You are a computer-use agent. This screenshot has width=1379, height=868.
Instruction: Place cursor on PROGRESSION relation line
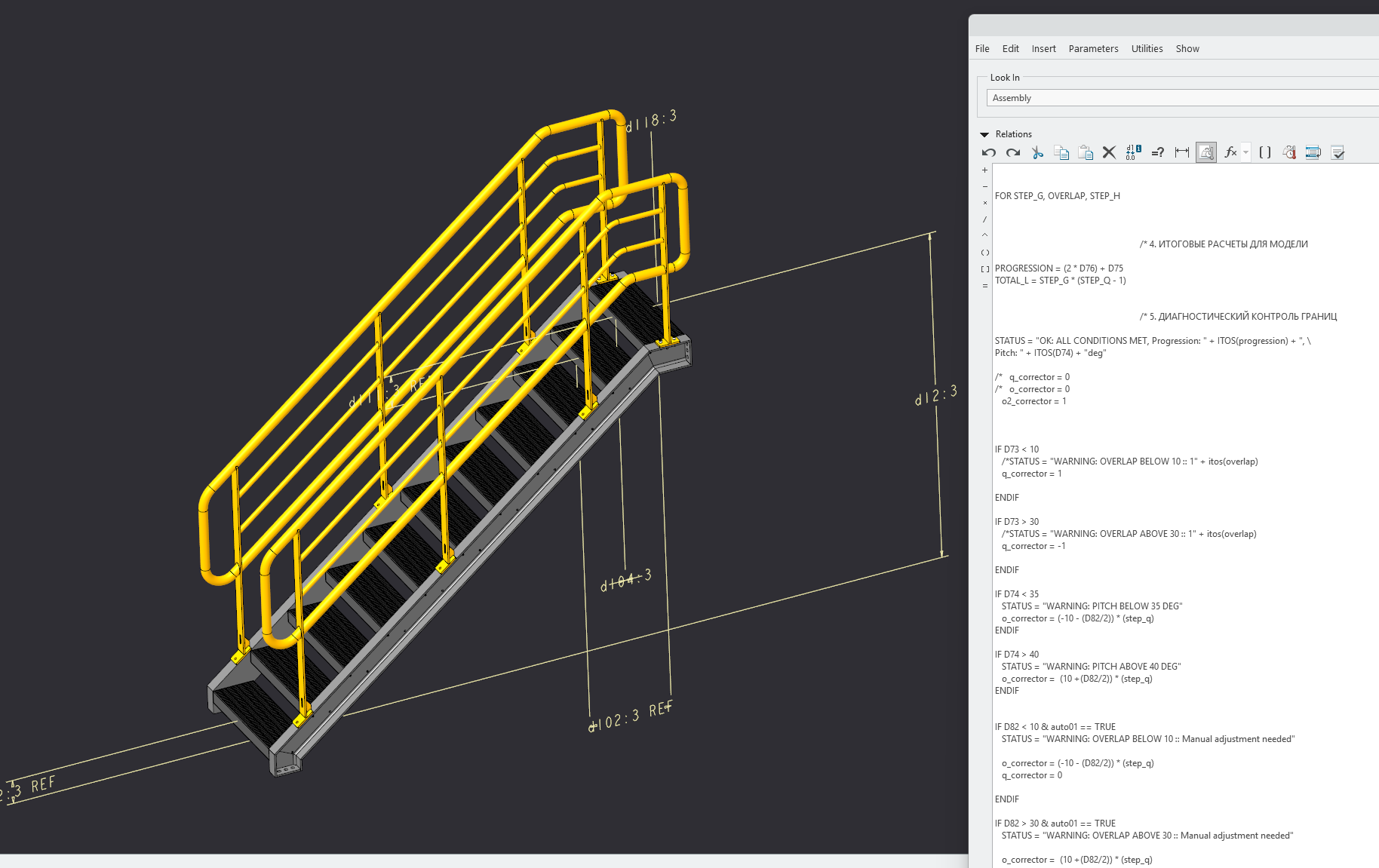[1058, 268]
